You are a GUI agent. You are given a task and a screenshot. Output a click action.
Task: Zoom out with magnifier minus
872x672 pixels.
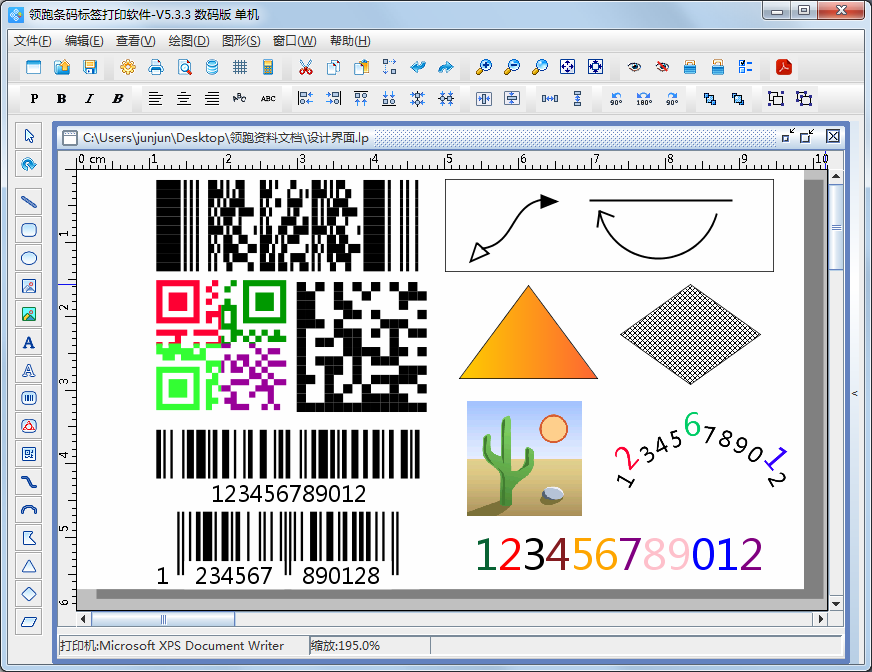tap(512, 67)
